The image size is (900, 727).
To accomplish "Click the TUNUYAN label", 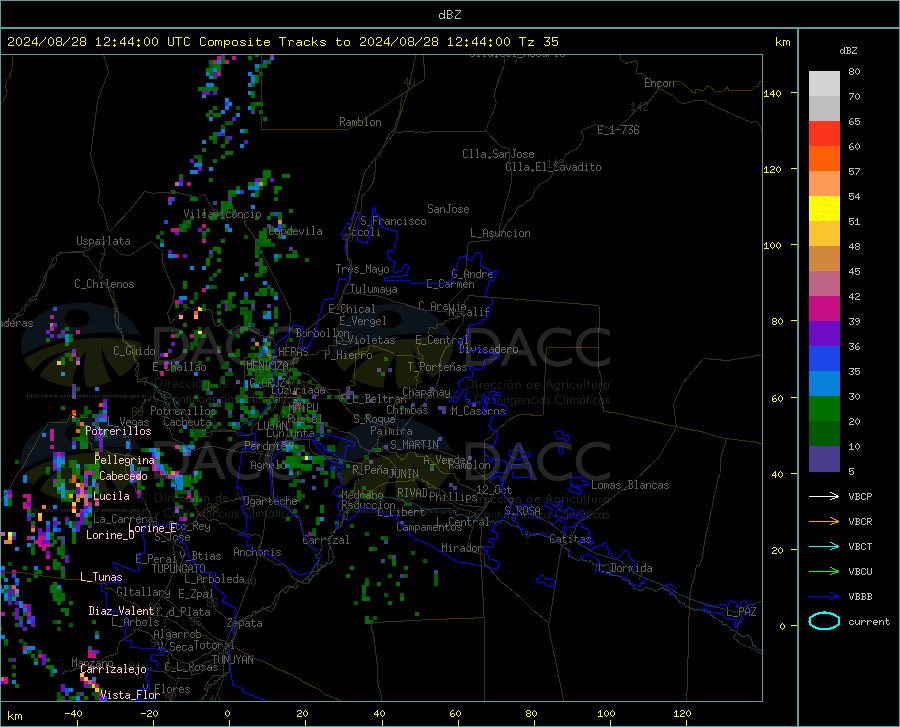I will coord(232,660).
